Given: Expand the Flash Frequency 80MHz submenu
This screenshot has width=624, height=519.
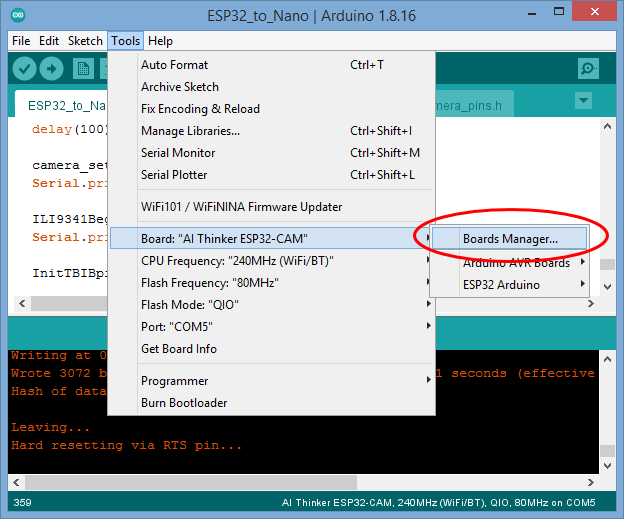Looking at the screenshot, I should [271, 283].
